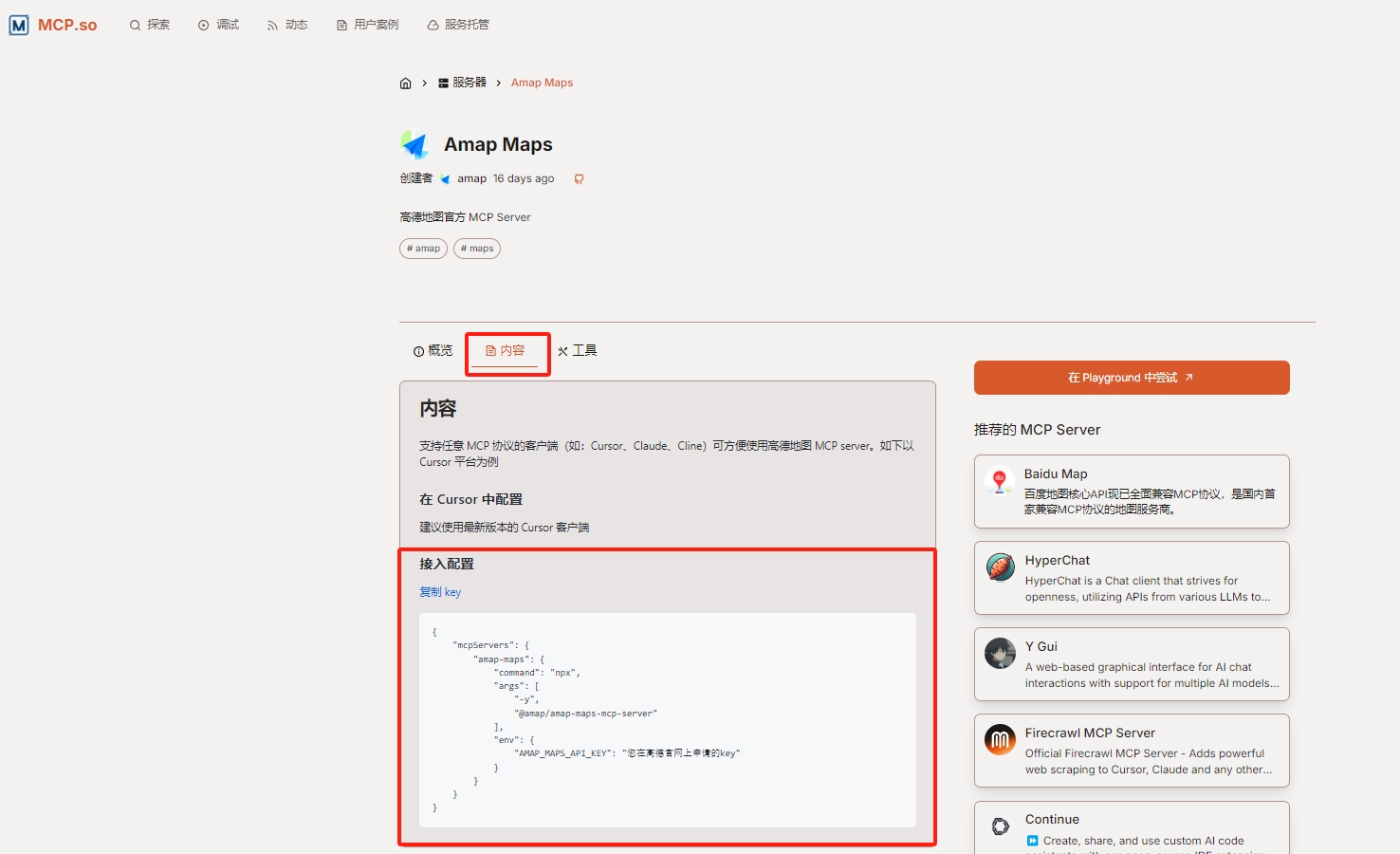Click the 复制 key link
Image resolution: width=1400 pixels, height=854 pixels.
click(x=440, y=592)
